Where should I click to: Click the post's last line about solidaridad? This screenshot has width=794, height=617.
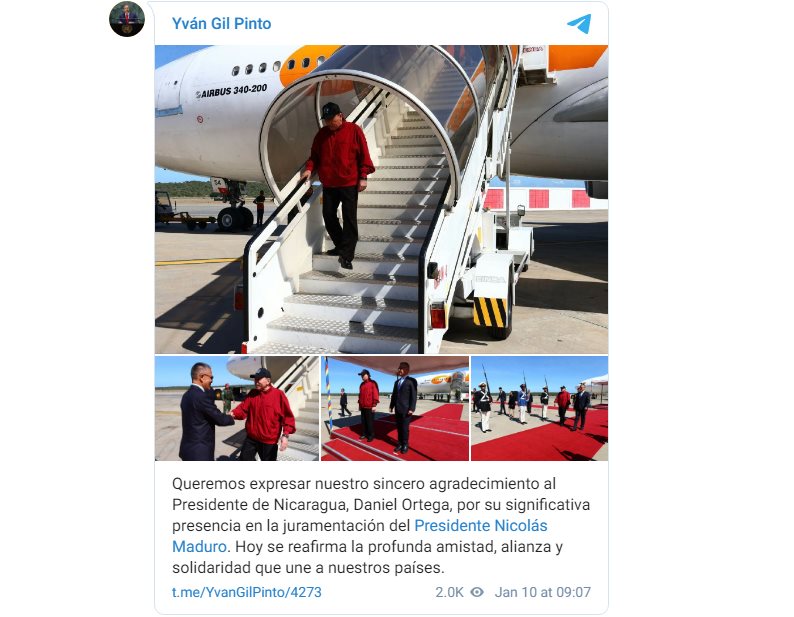pyautogui.click(x=308, y=567)
